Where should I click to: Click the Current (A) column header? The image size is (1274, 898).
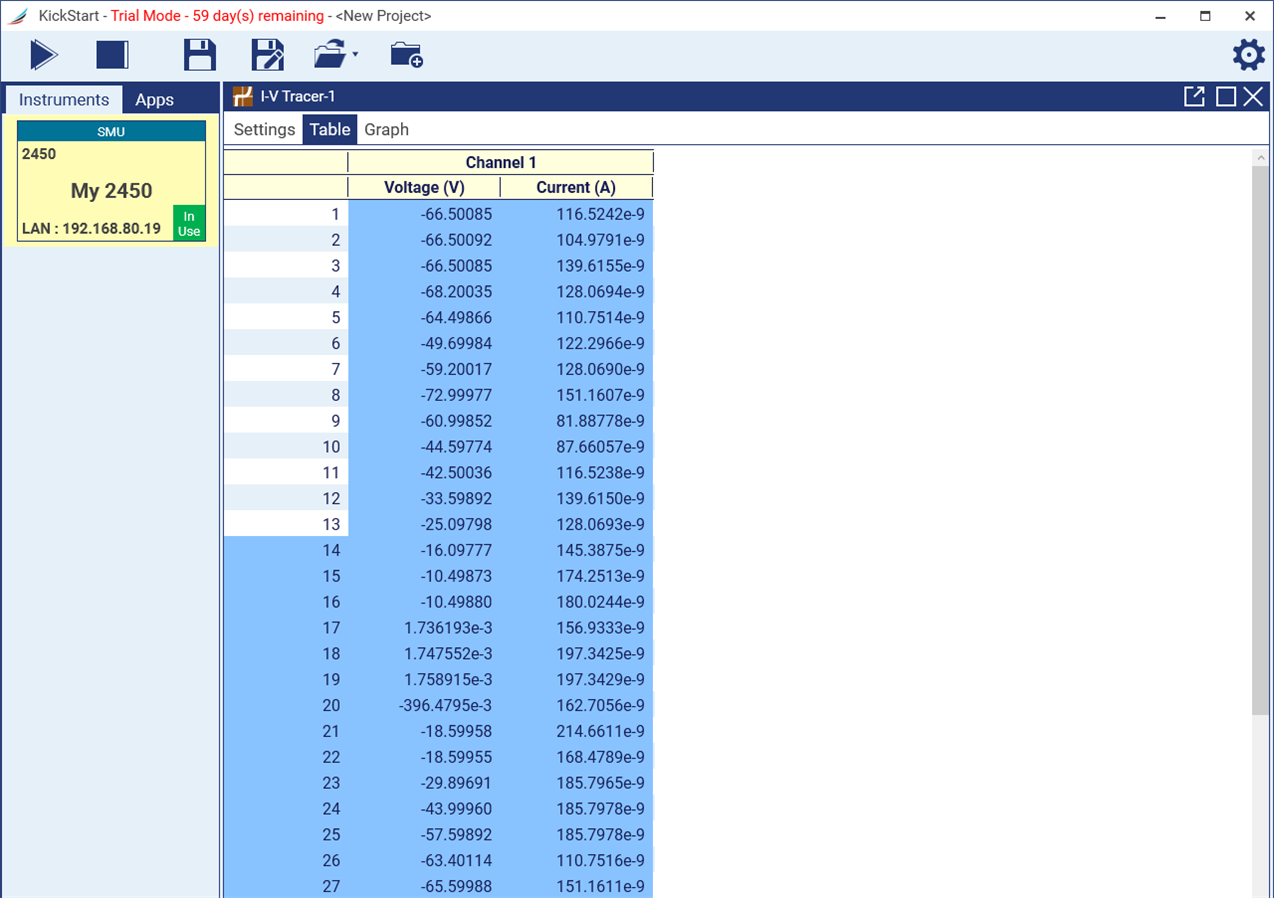pyautogui.click(x=576, y=188)
